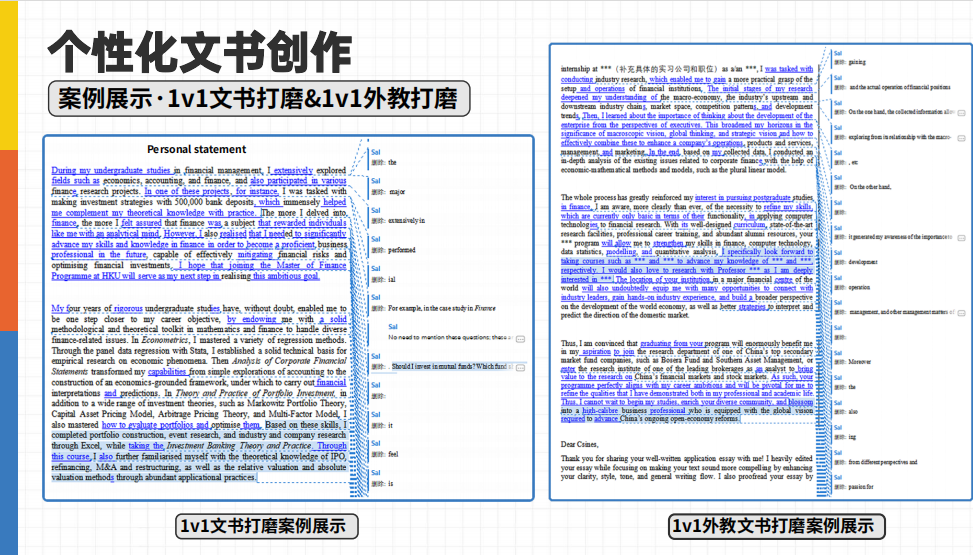The width and height of the screenshot is (973, 555).
Task: Select the 'Should I invest in mutual funds' comment text
Action: [452, 367]
